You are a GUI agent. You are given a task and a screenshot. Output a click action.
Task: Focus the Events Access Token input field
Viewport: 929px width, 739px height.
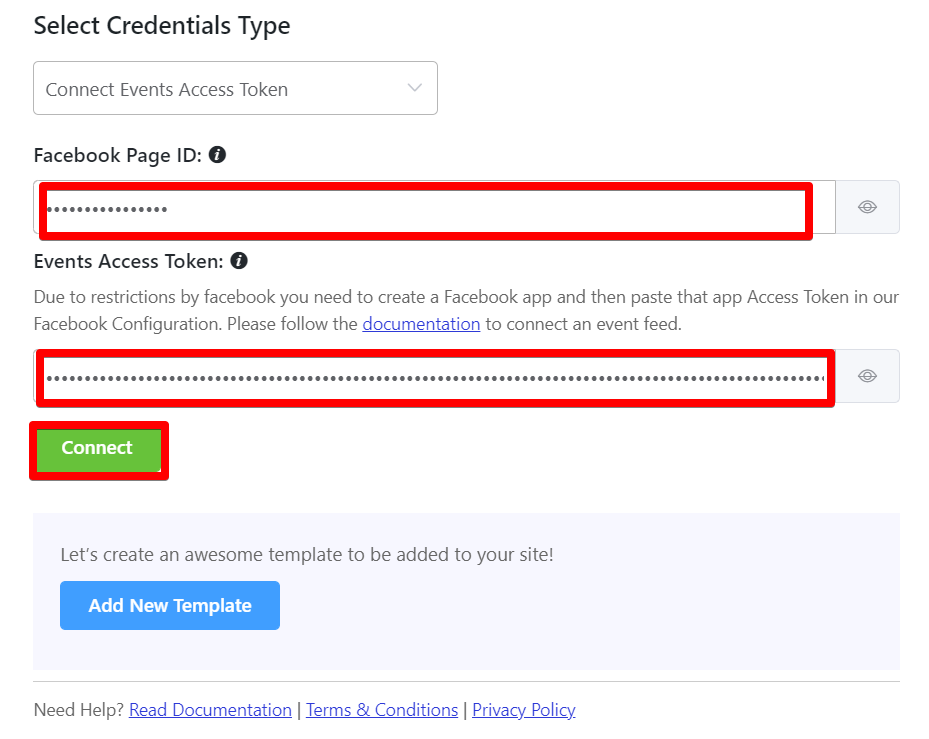[434, 376]
